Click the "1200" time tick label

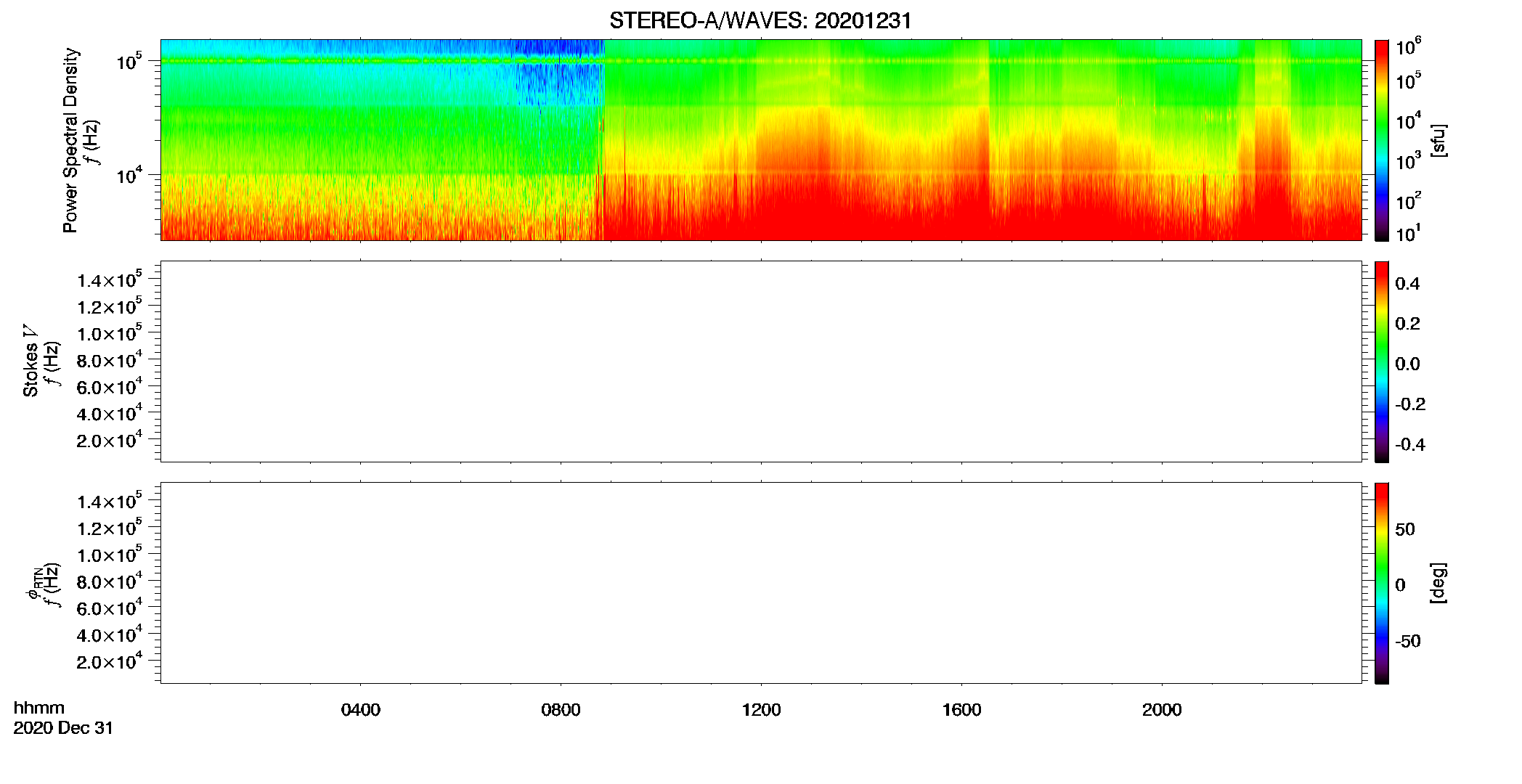click(761, 710)
